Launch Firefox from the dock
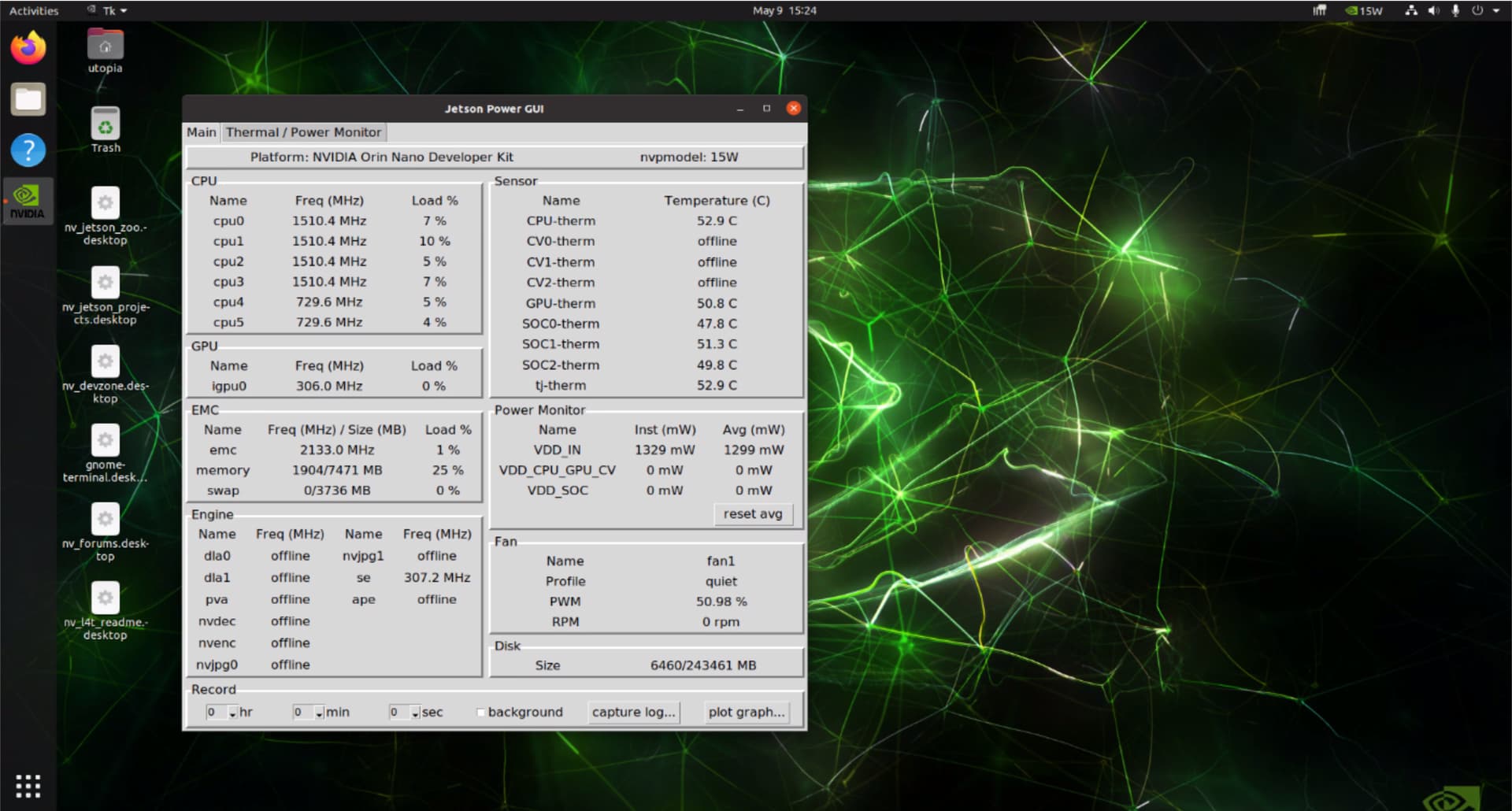Image resolution: width=1512 pixels, height=811 pixels. 28,47
